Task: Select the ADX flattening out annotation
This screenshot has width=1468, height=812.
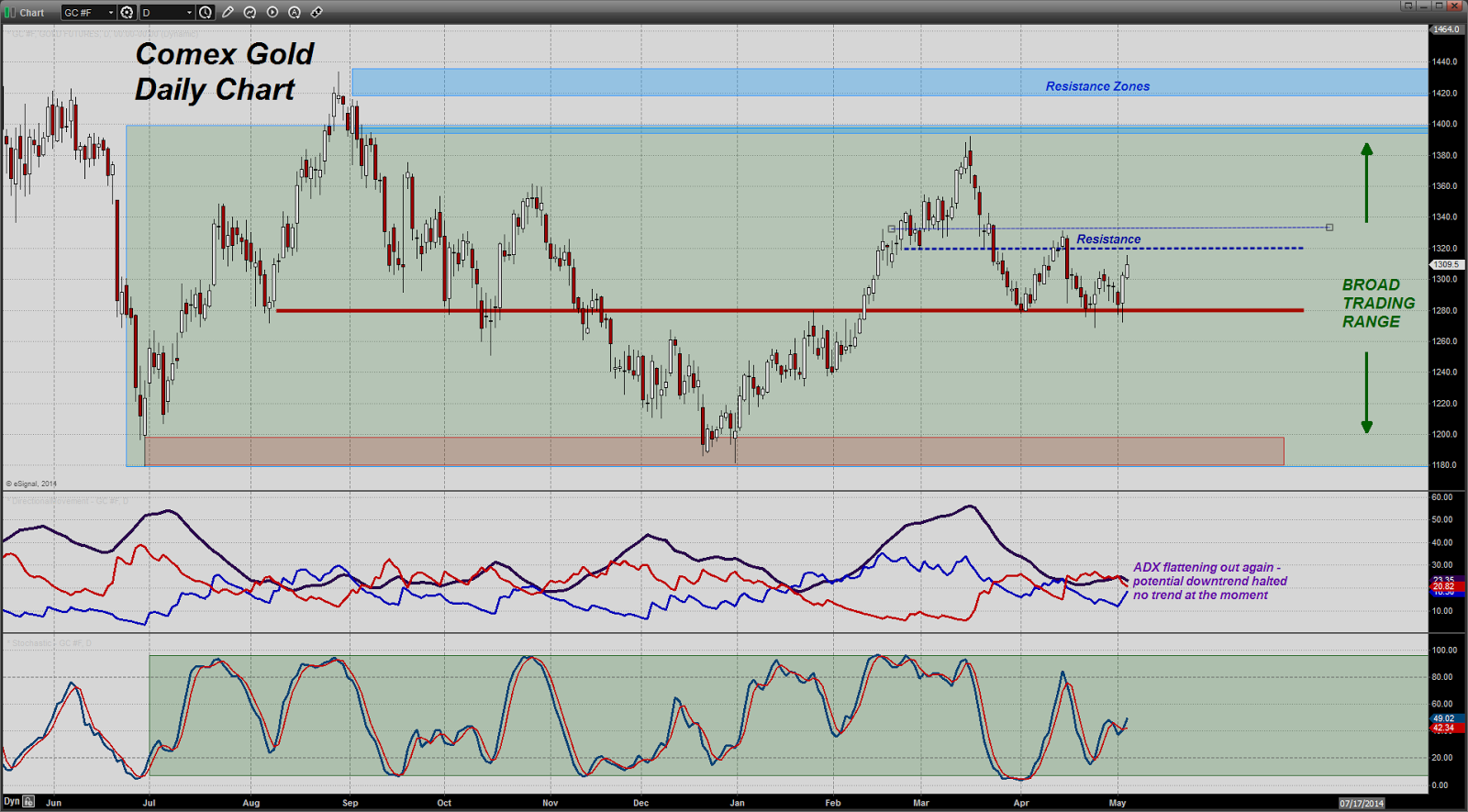Action: point(1209,581)
